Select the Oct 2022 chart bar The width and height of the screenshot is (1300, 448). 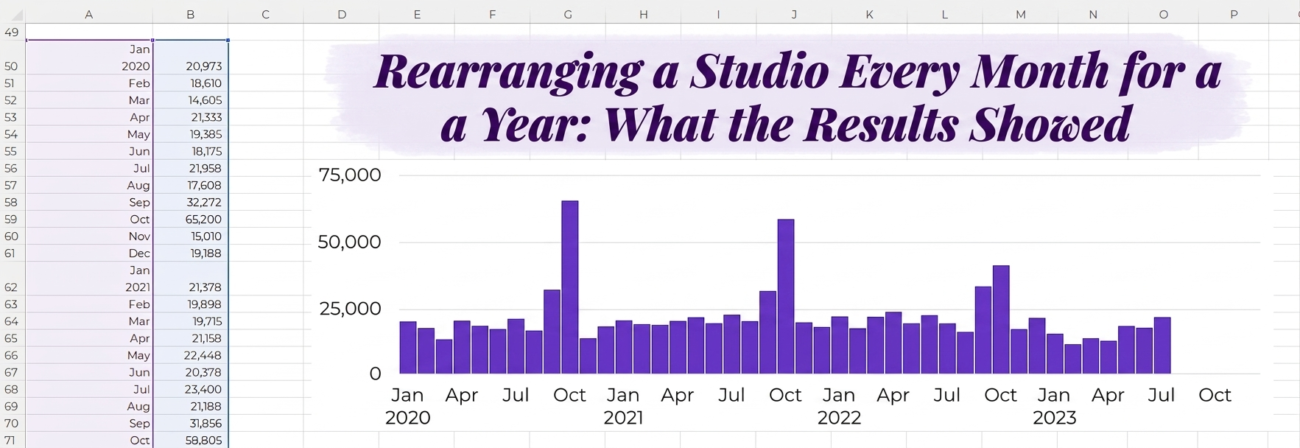(x=1001, y=319)
